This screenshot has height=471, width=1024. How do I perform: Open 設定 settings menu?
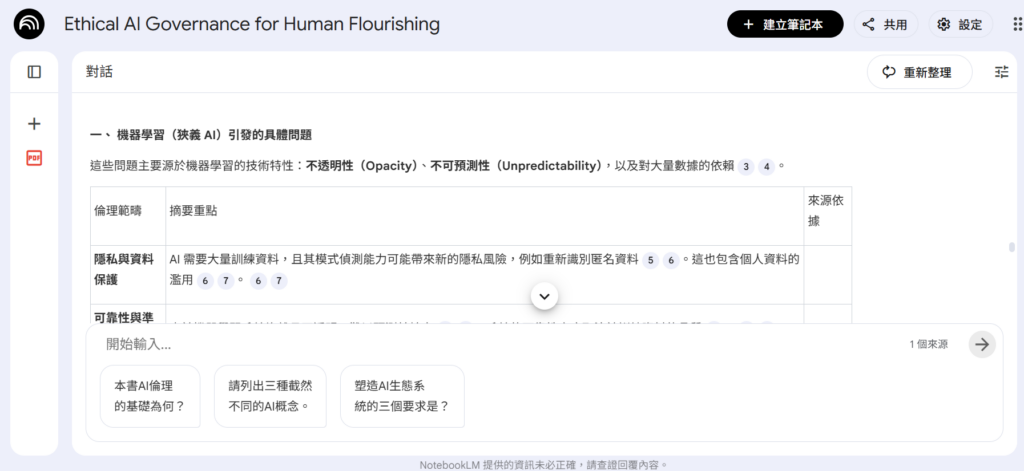pyautogui.click(x=960, y=24)
